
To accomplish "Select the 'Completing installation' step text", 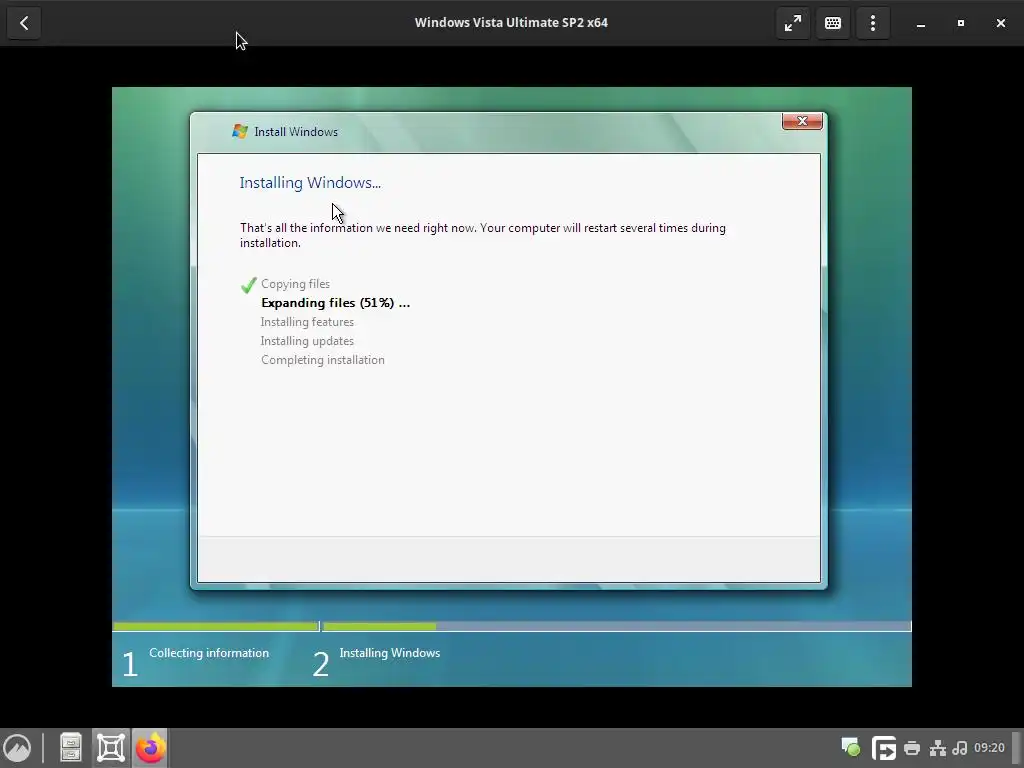I will (x=323, y=359).
